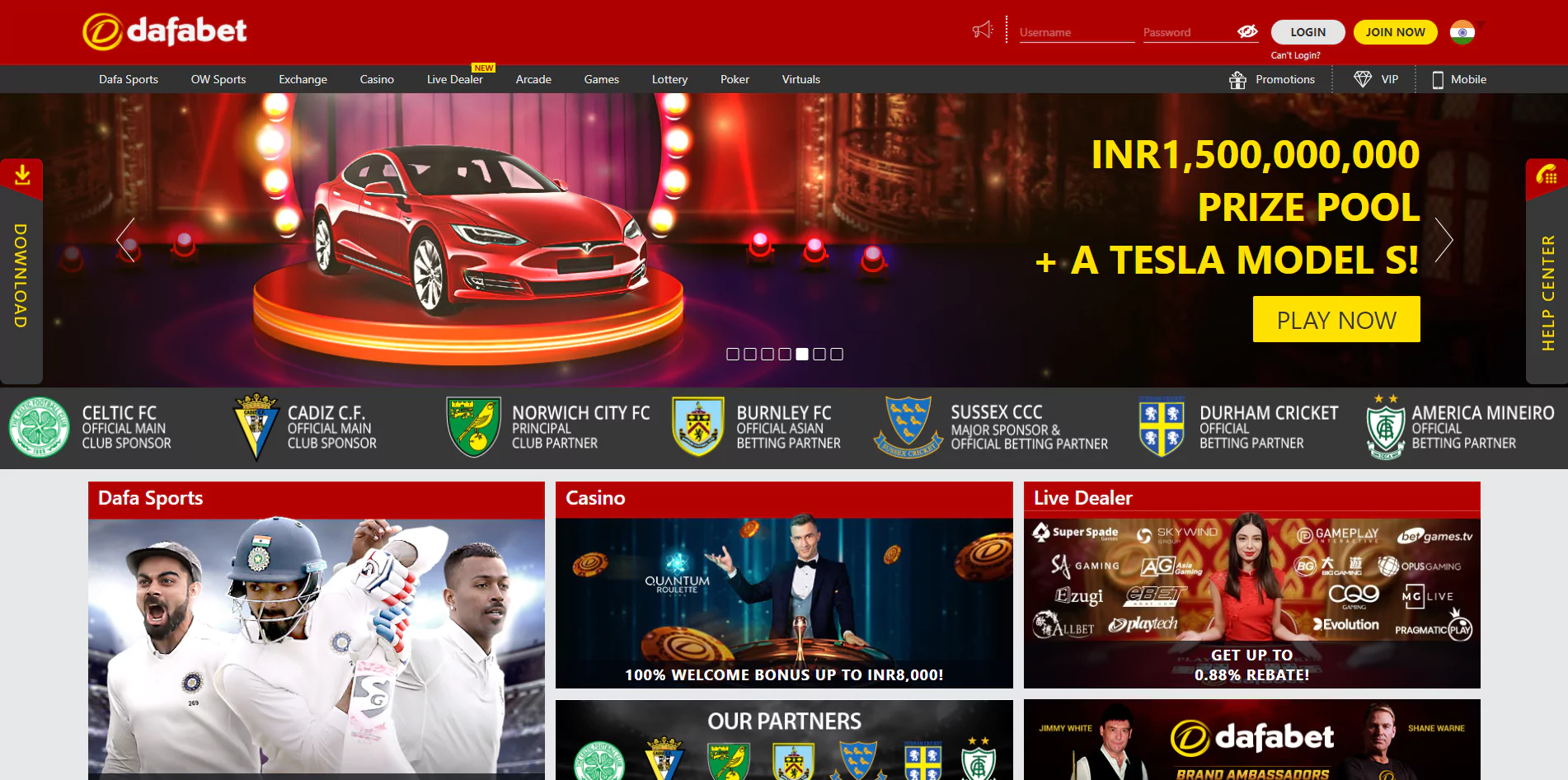Click Sussex CCC Major Sponsor text
The width and height of the screenshot is (1568, 780).
[1029, 428]
